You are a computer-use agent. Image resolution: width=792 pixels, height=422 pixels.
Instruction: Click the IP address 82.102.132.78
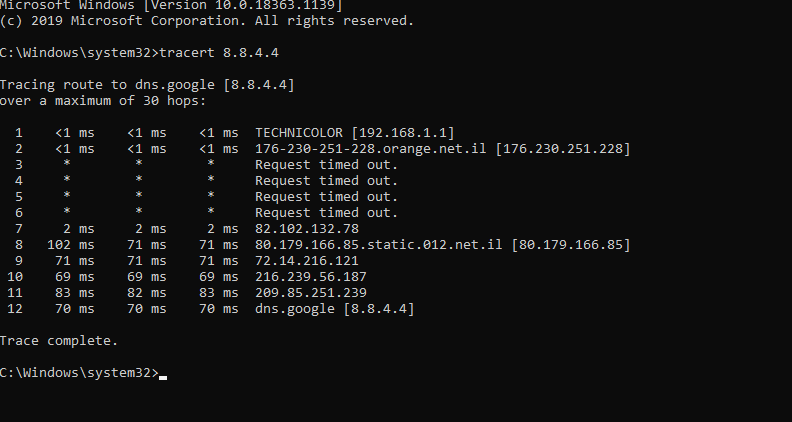pos(307,228)
